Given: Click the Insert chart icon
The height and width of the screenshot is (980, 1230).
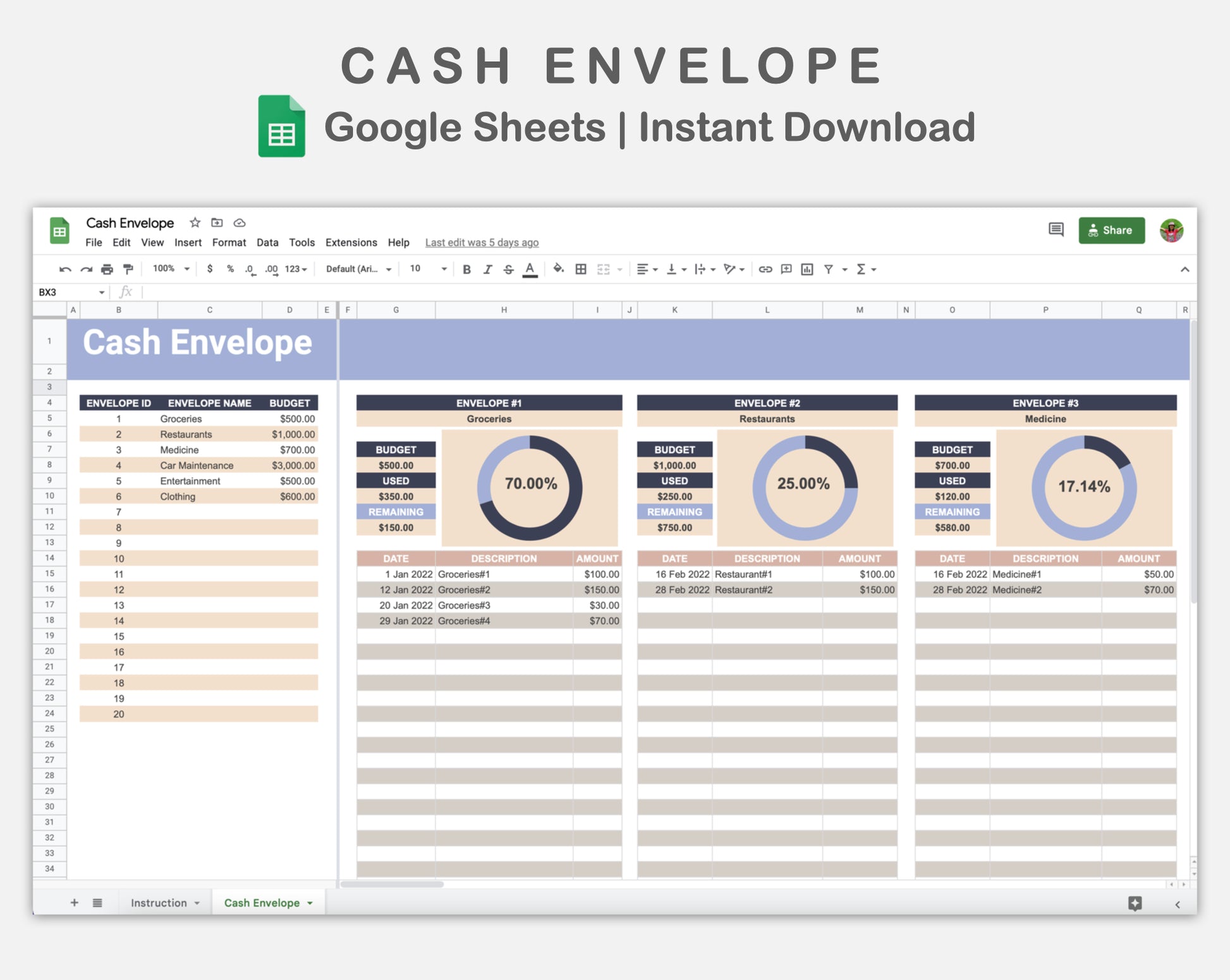Looking at the screenshot, I should pos(807,269).
